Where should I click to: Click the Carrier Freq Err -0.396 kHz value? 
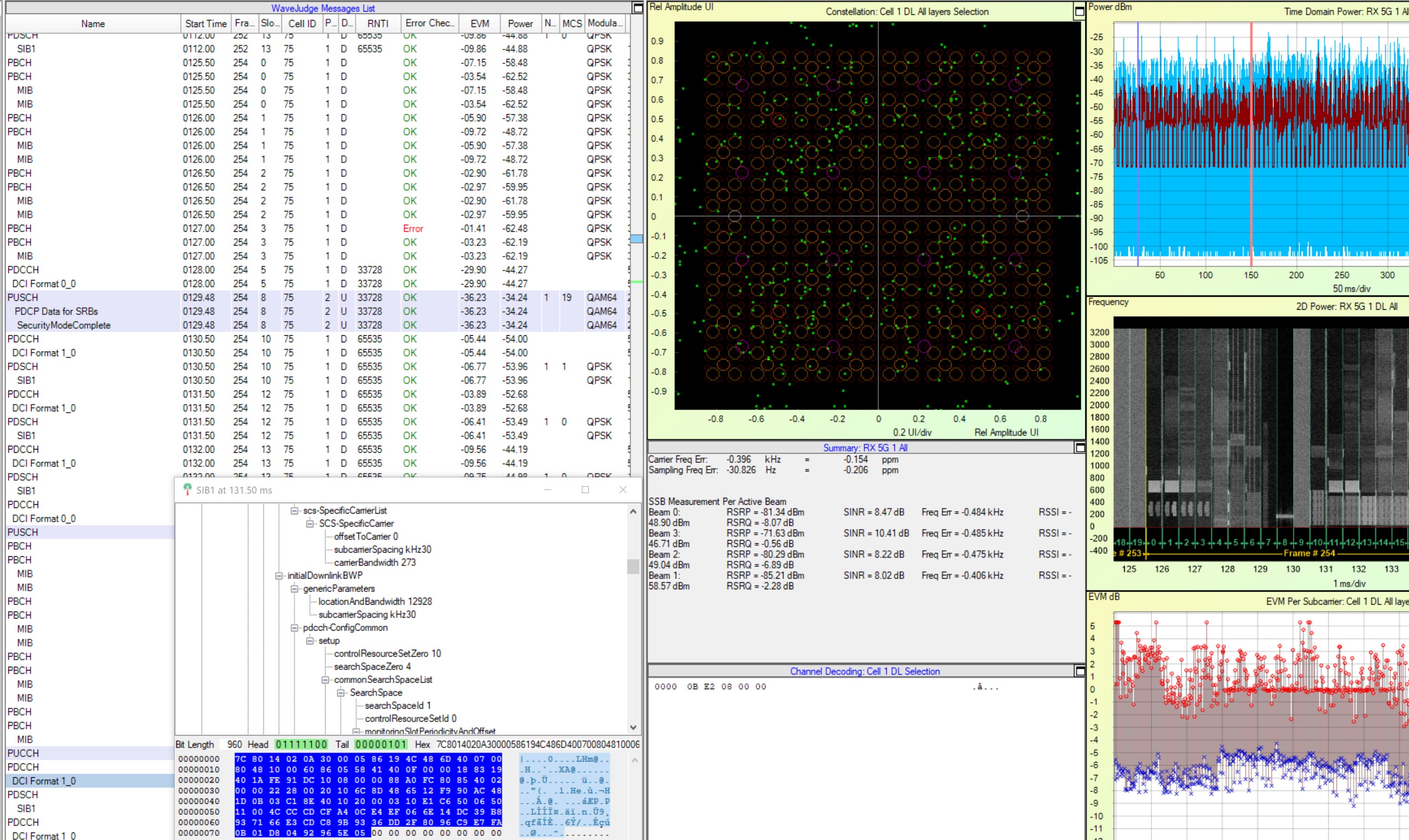tap(753, 460)
